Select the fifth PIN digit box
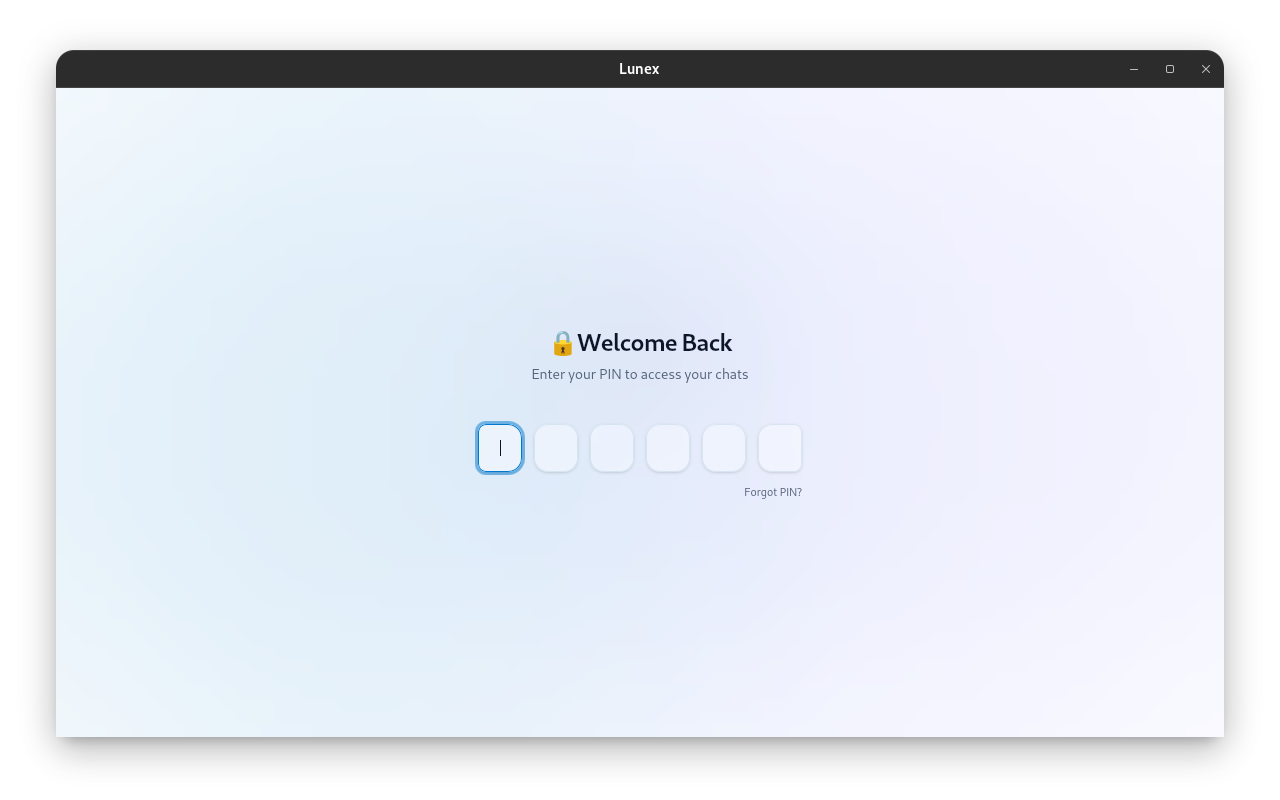 click(723, 448)
